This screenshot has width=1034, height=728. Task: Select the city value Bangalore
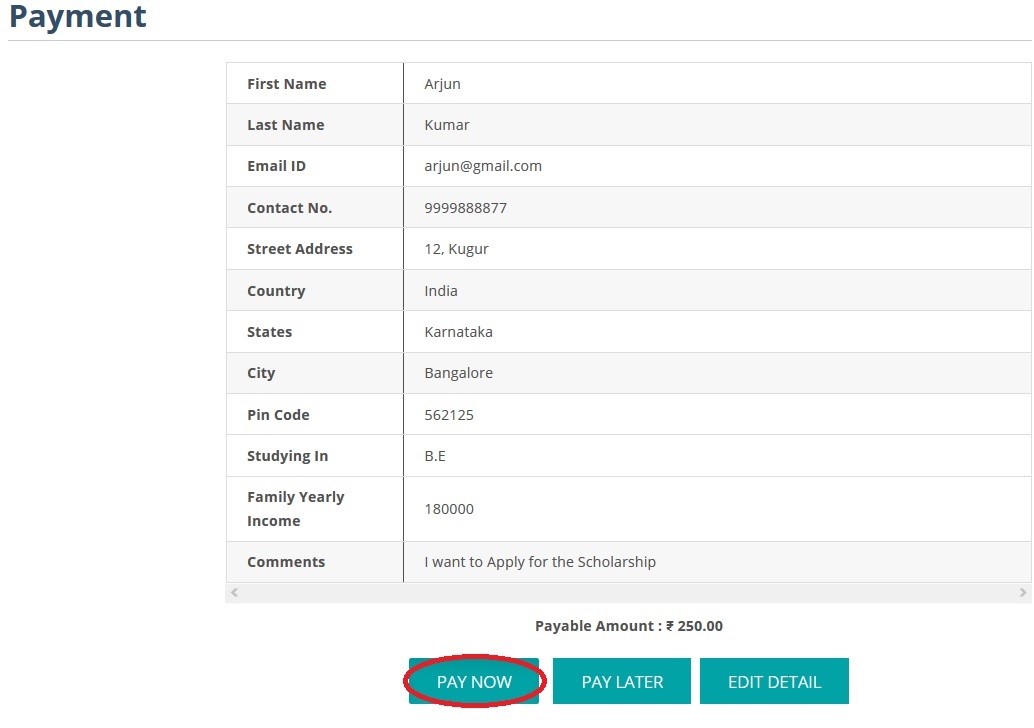(x=458, y=373)
